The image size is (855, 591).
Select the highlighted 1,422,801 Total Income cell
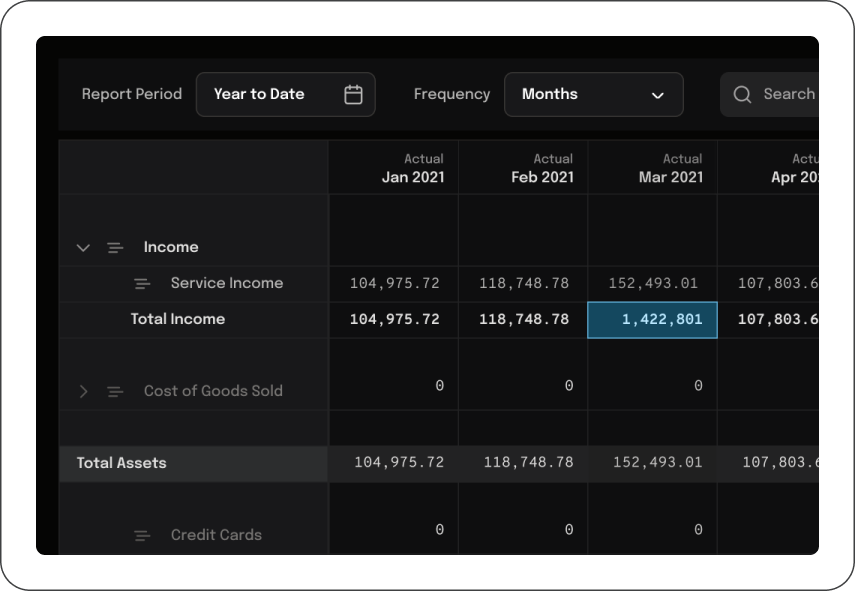pyautogui.click(x=652, y=320)
